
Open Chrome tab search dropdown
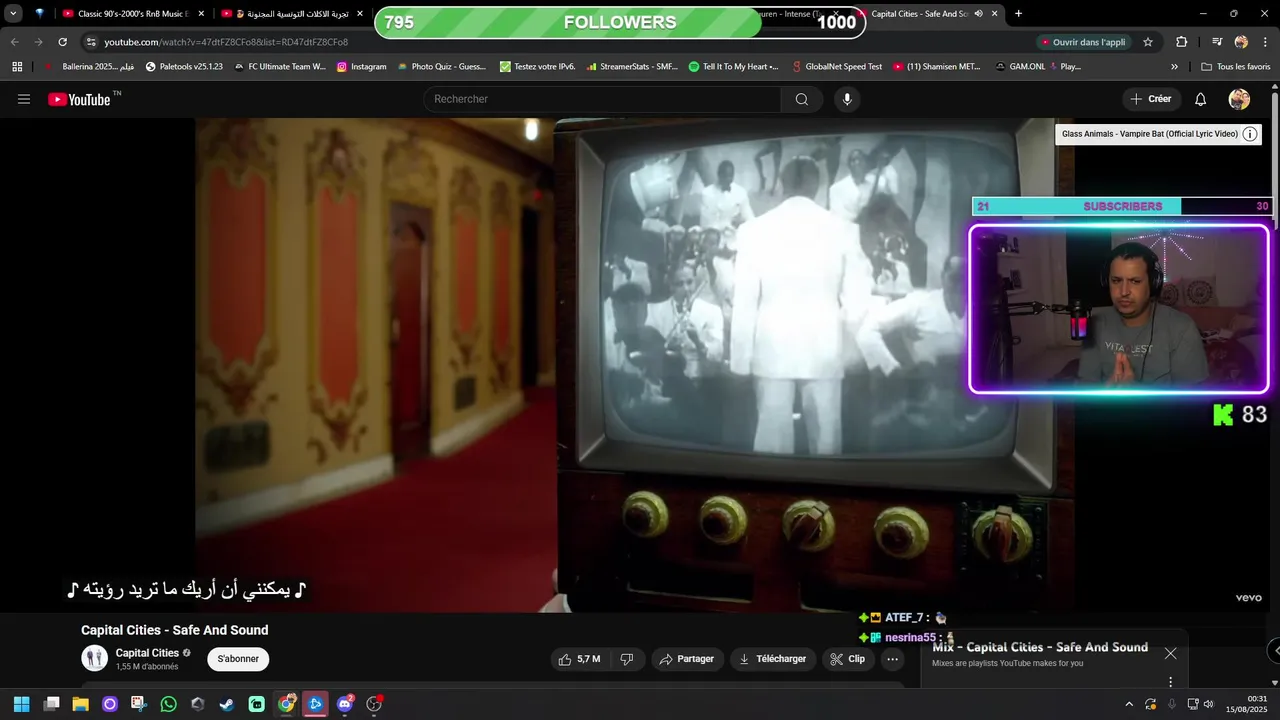coord(13,14)
